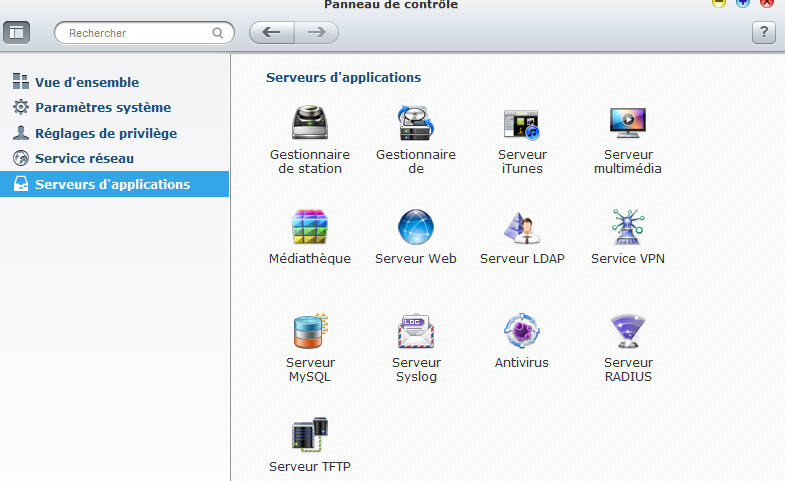The image size is (785, 481).
Task: Open Serveur LDAP icon
Action: 522,228
